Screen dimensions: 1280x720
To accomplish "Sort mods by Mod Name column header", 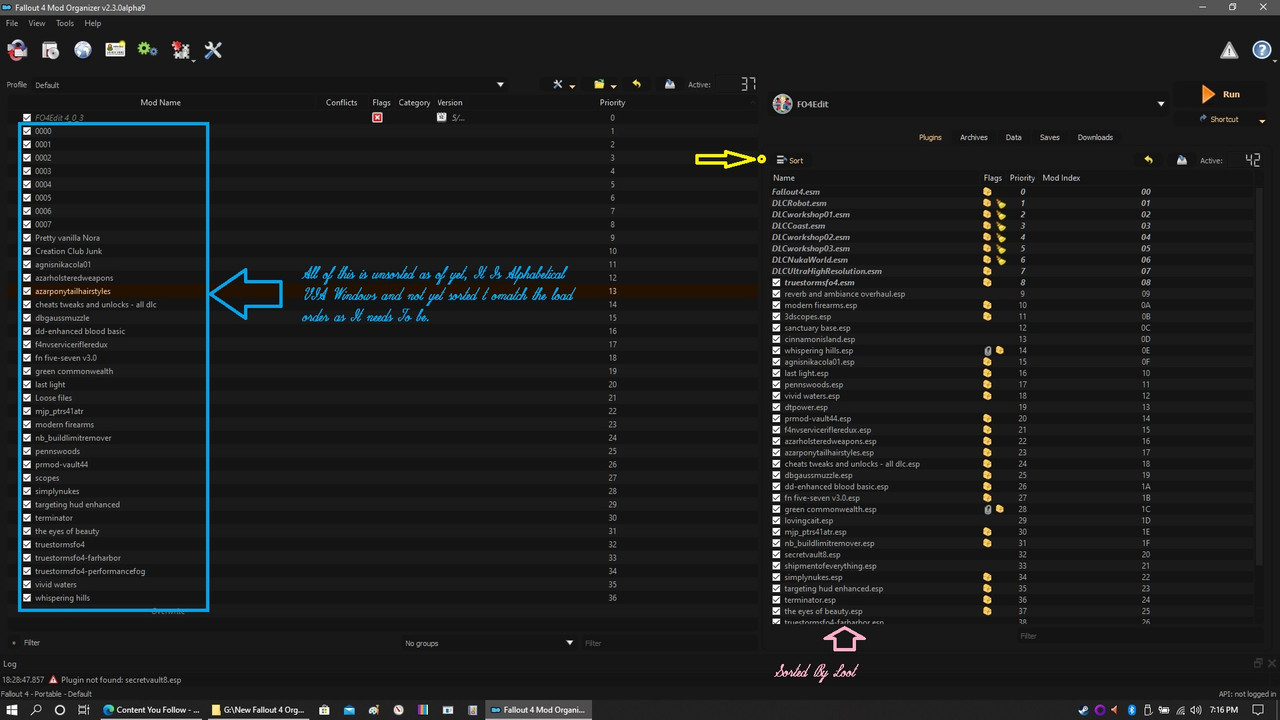I will coord(160,102).
